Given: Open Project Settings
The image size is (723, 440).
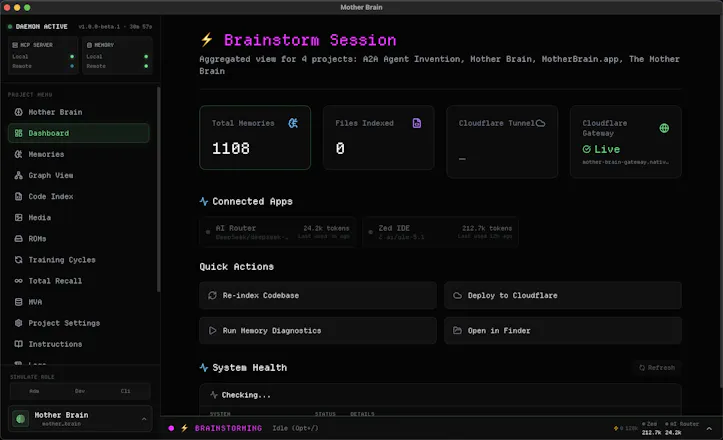Looking at the screenshot, I should [78, 323].
